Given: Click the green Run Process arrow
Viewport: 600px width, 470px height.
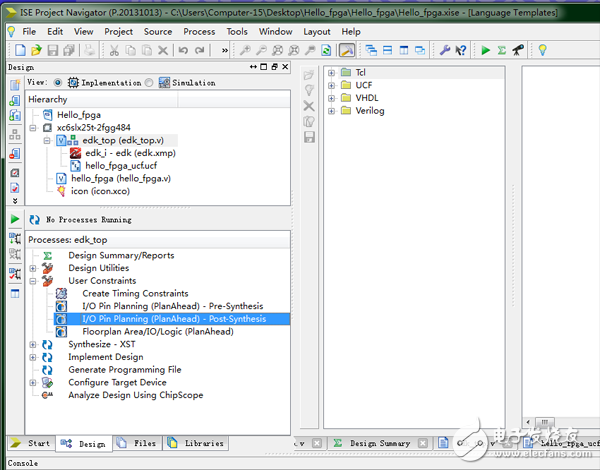Looking at the screenshot, I should pyautogui.click(x=15, y=219).
